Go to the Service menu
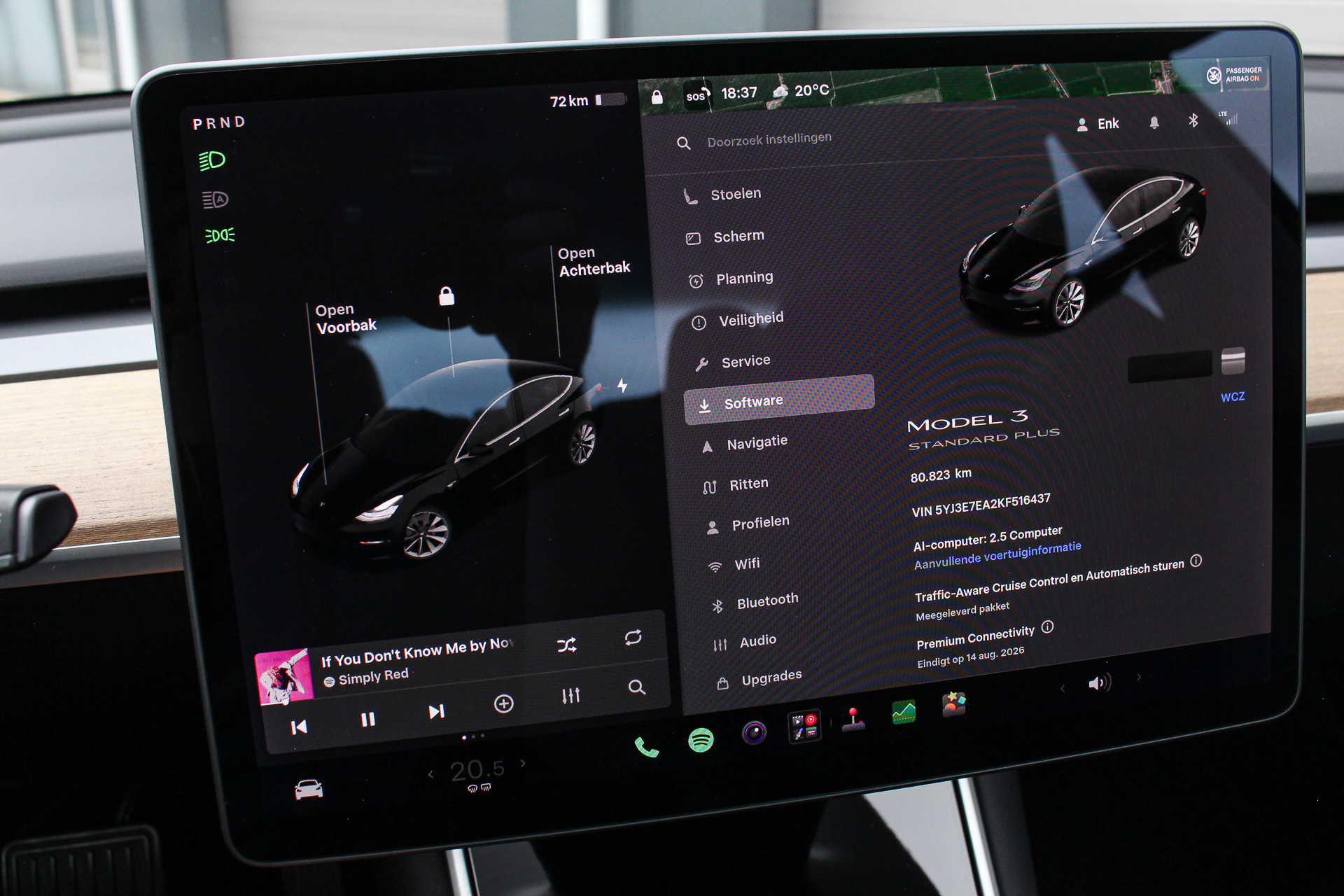 pos(733,362)
